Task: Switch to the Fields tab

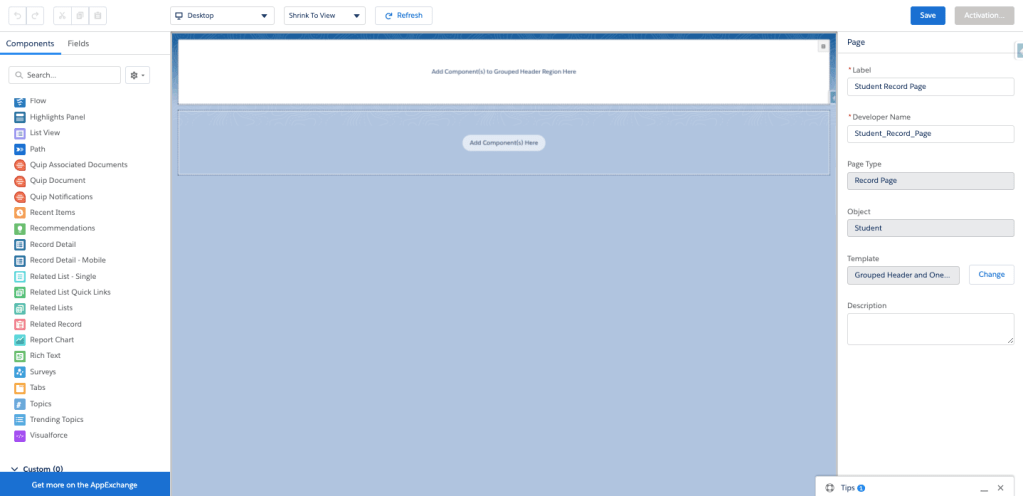Action: (78, 44)
